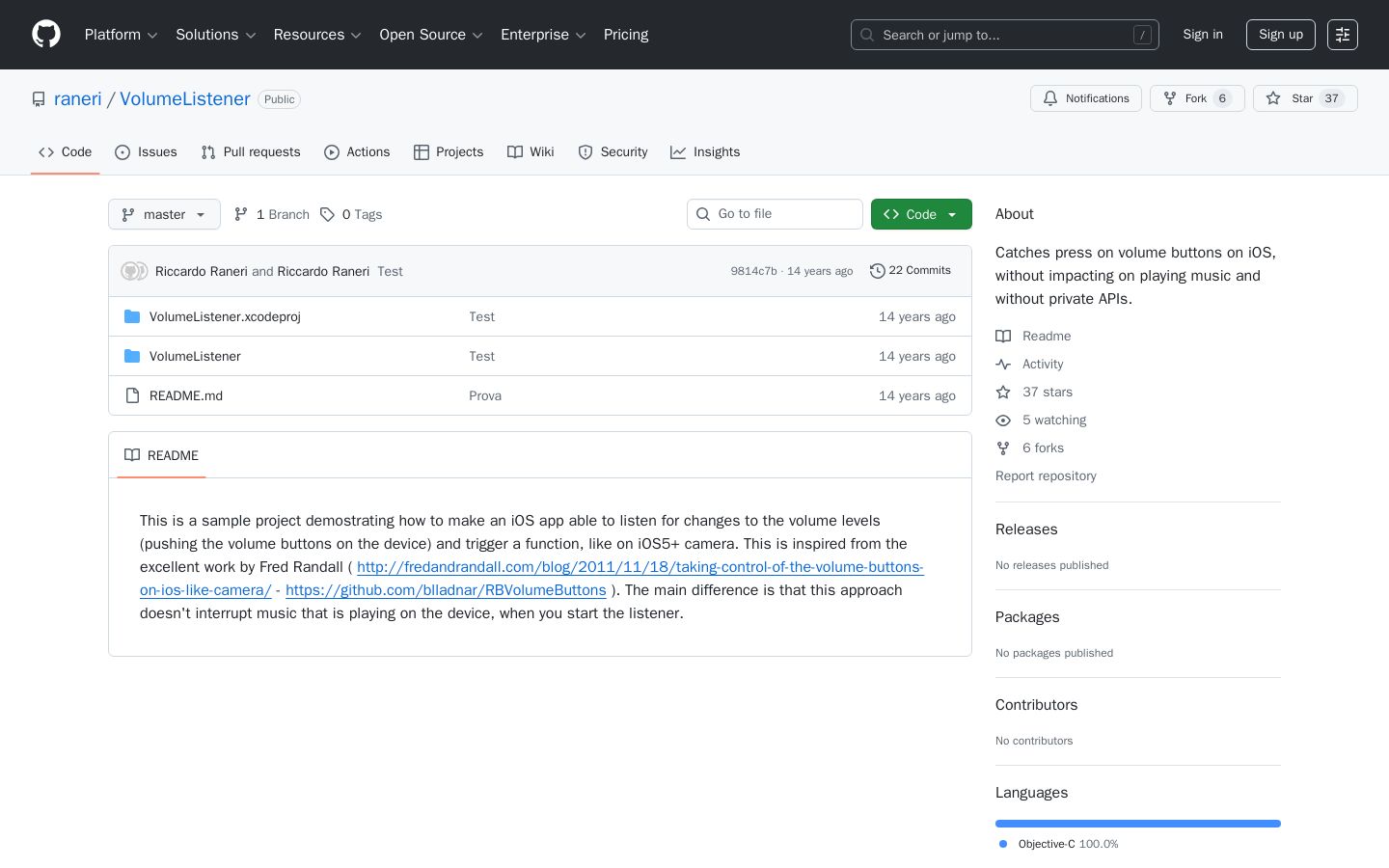Image resolution: width=1389 pixels, height=868 pixels.
Task: Click the Objective-C language bar
Action: pyautogui.click(x=1138, y=824)
